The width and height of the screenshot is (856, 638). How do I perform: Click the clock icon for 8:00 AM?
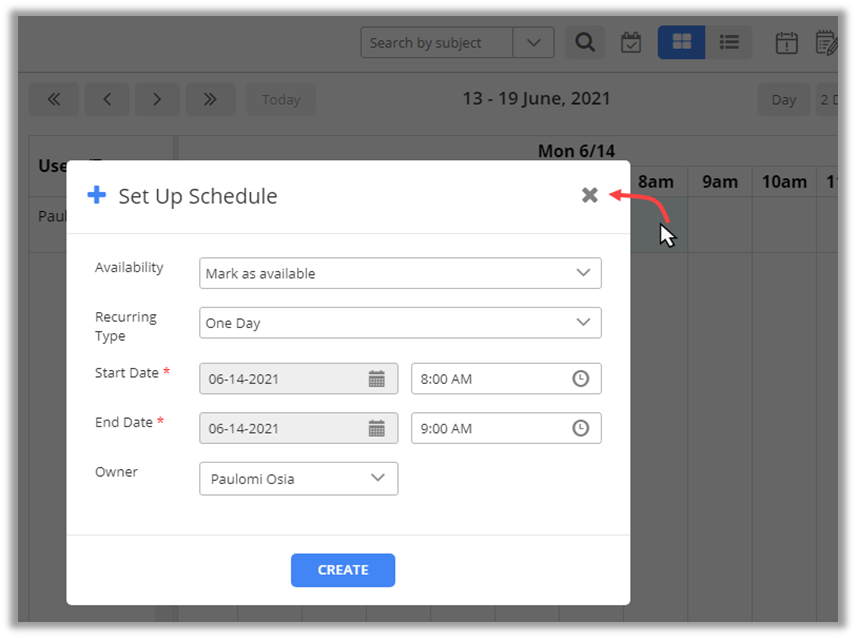(580, 379)
